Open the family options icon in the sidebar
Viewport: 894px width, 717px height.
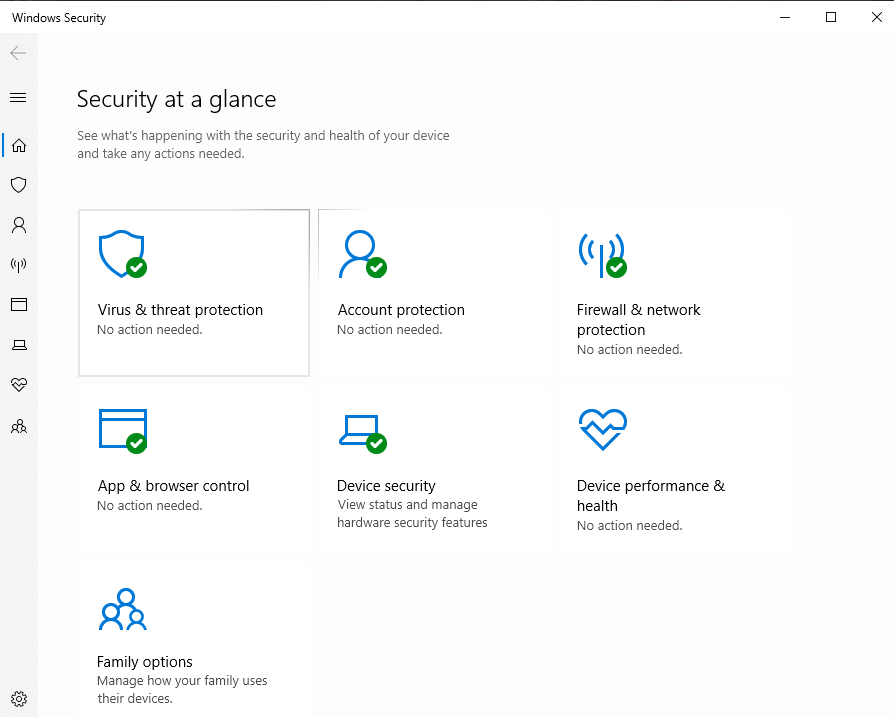(x=19, y=426)
